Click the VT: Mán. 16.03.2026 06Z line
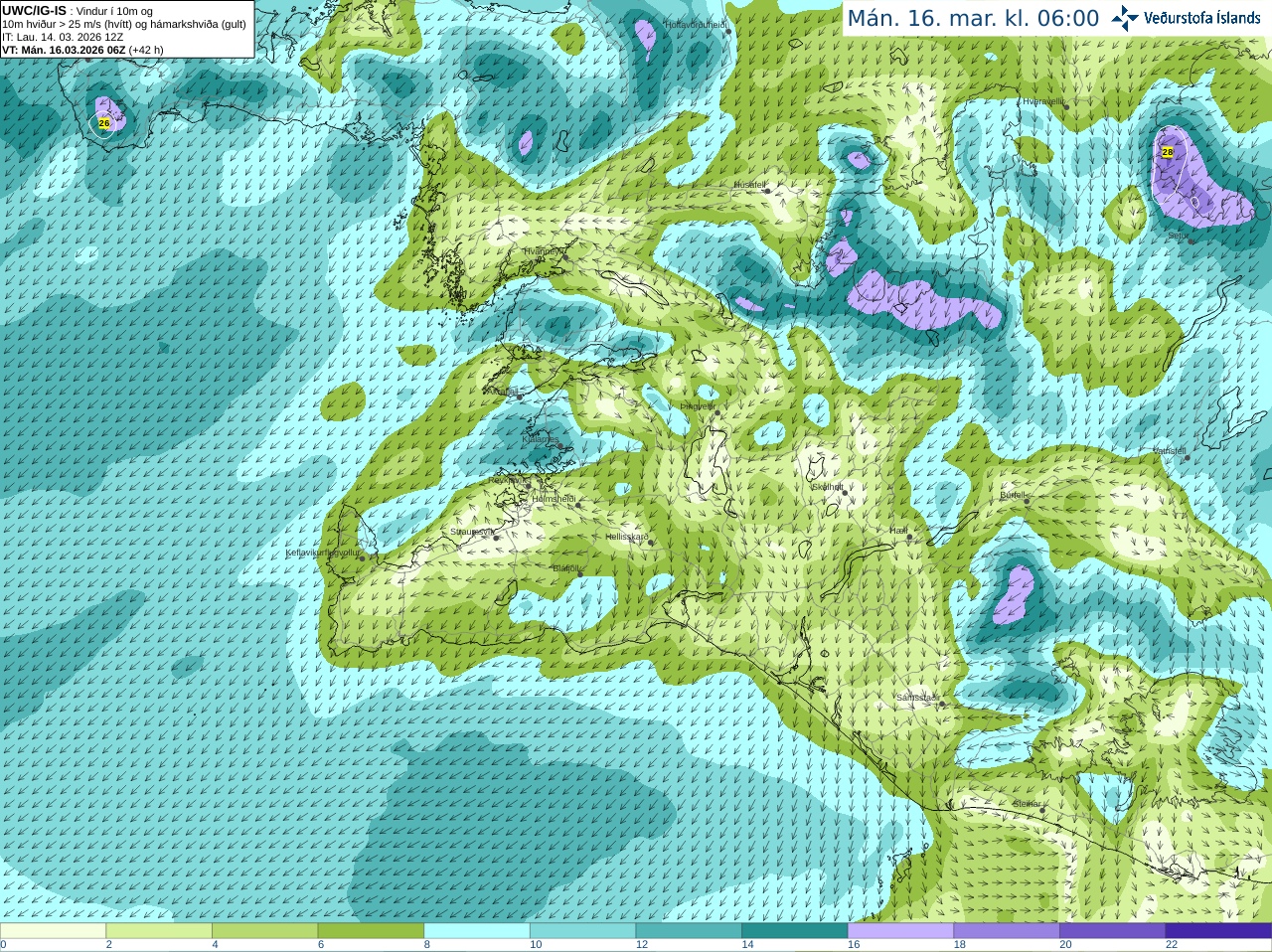The height and width of the screenshot is (952, 1272). tap(82, 50)
